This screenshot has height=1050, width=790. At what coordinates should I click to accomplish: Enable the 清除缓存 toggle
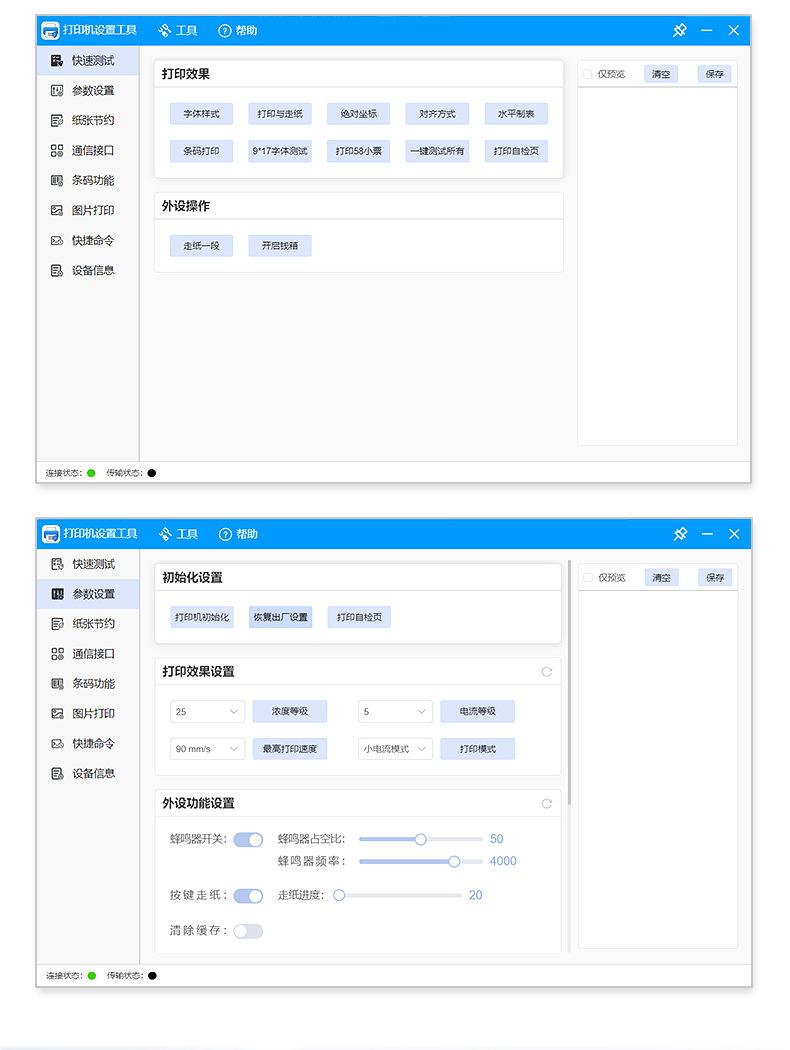248,931
